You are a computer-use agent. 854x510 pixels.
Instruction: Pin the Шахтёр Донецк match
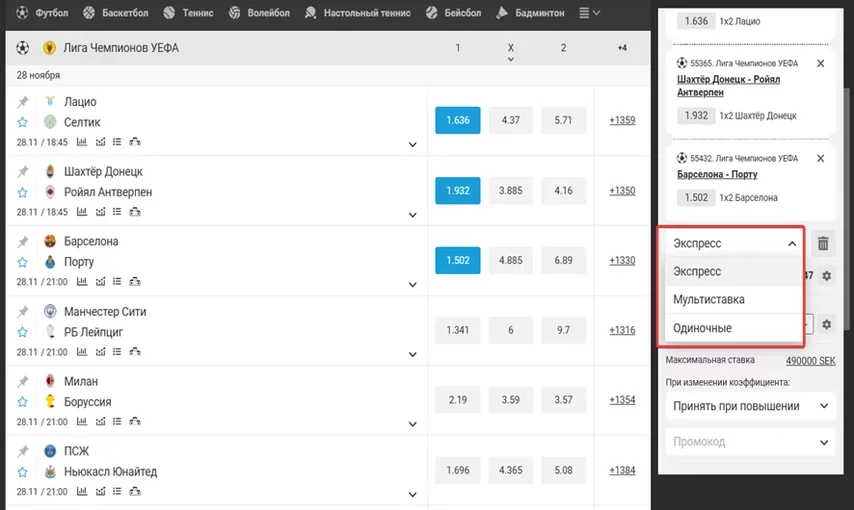22,172
